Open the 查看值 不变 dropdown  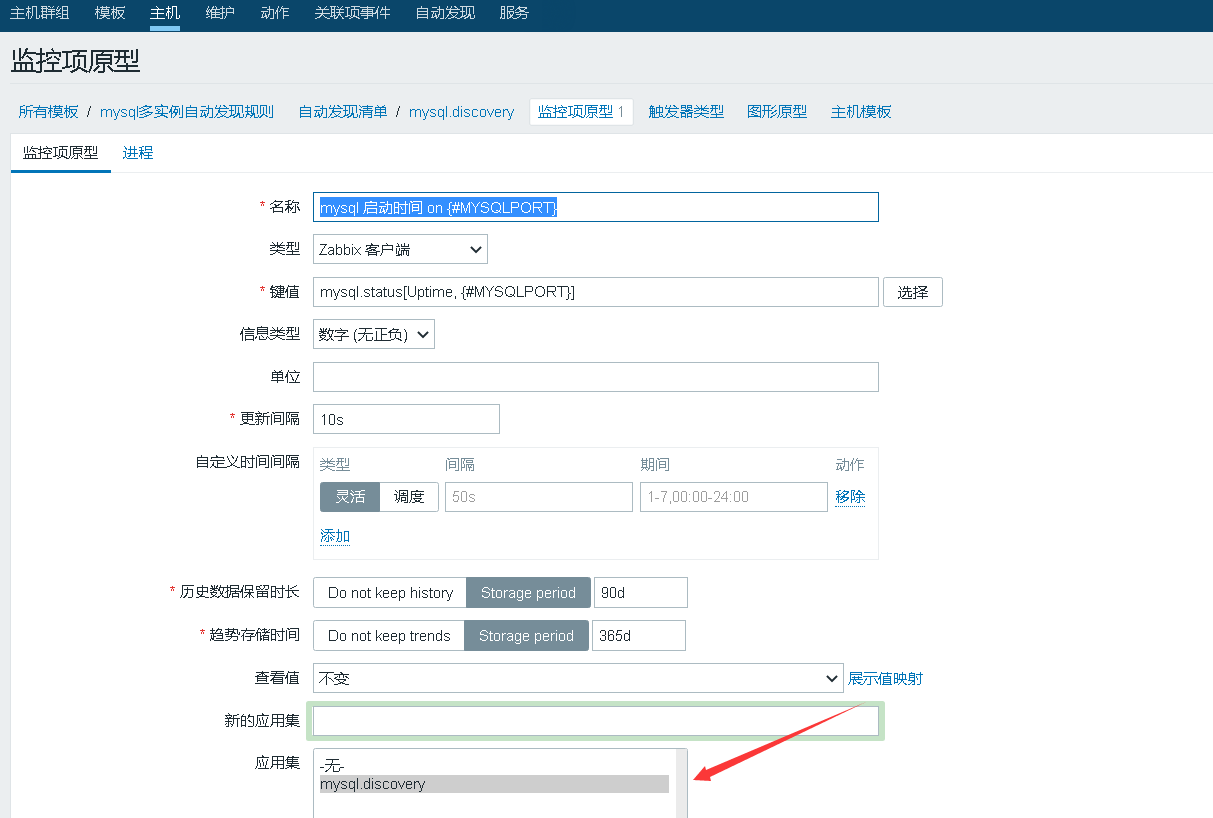[578, 678]
